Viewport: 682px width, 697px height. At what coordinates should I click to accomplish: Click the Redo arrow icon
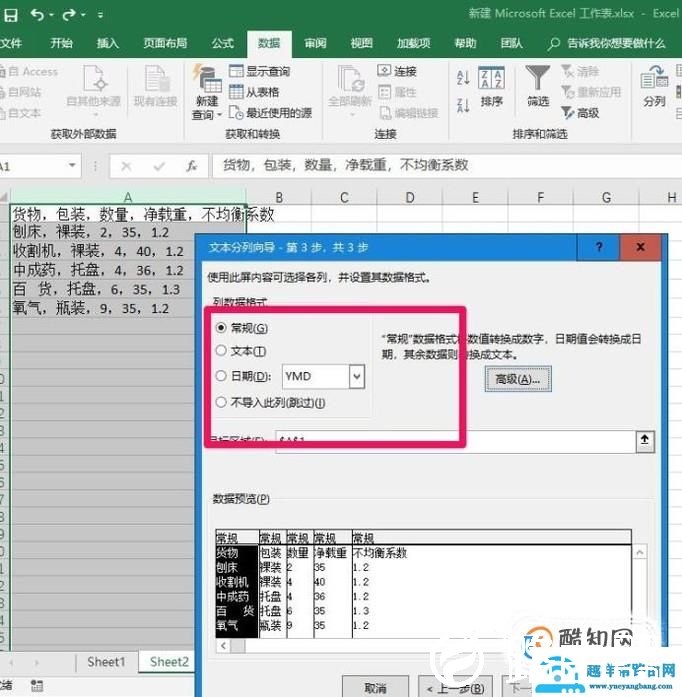69,15
